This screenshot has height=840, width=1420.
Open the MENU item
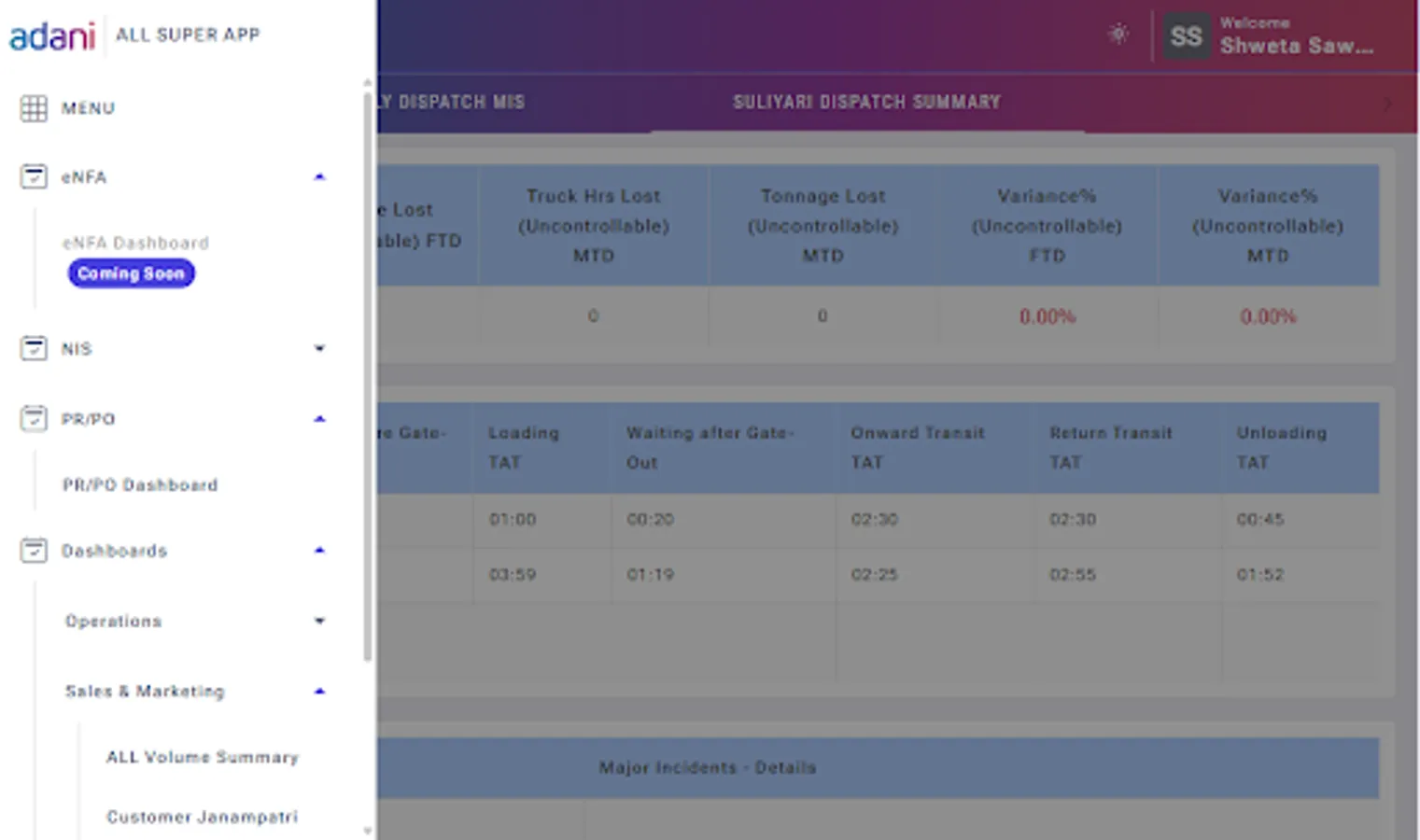point(88,108)
